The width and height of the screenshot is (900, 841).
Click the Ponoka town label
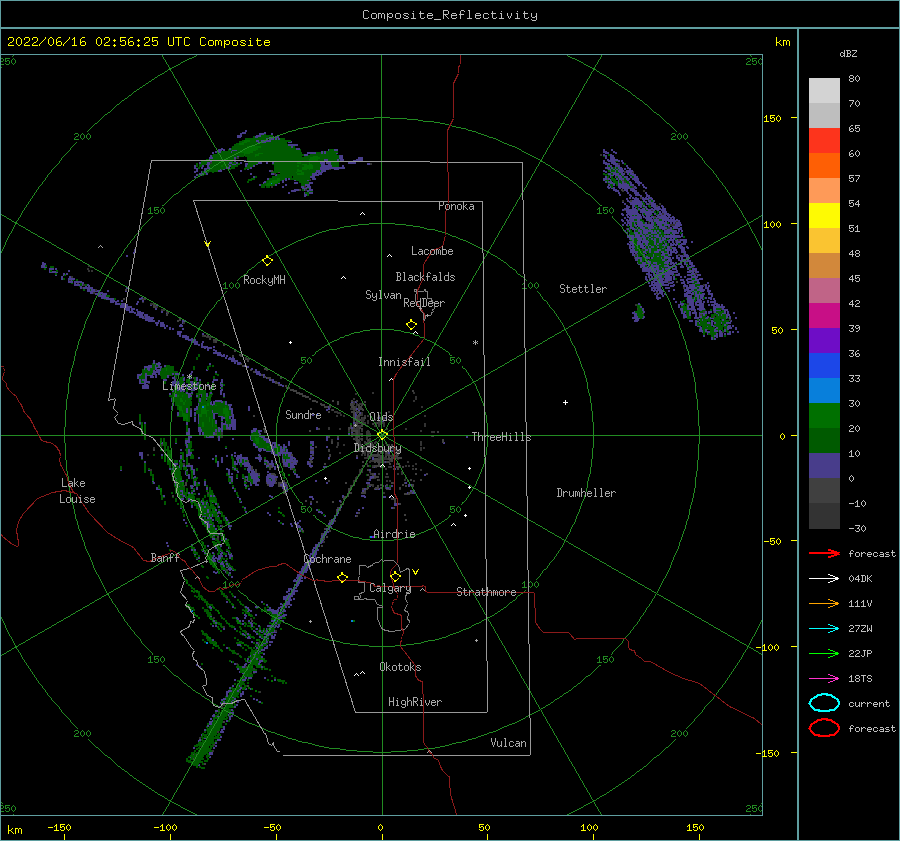[x=456, y=206]
